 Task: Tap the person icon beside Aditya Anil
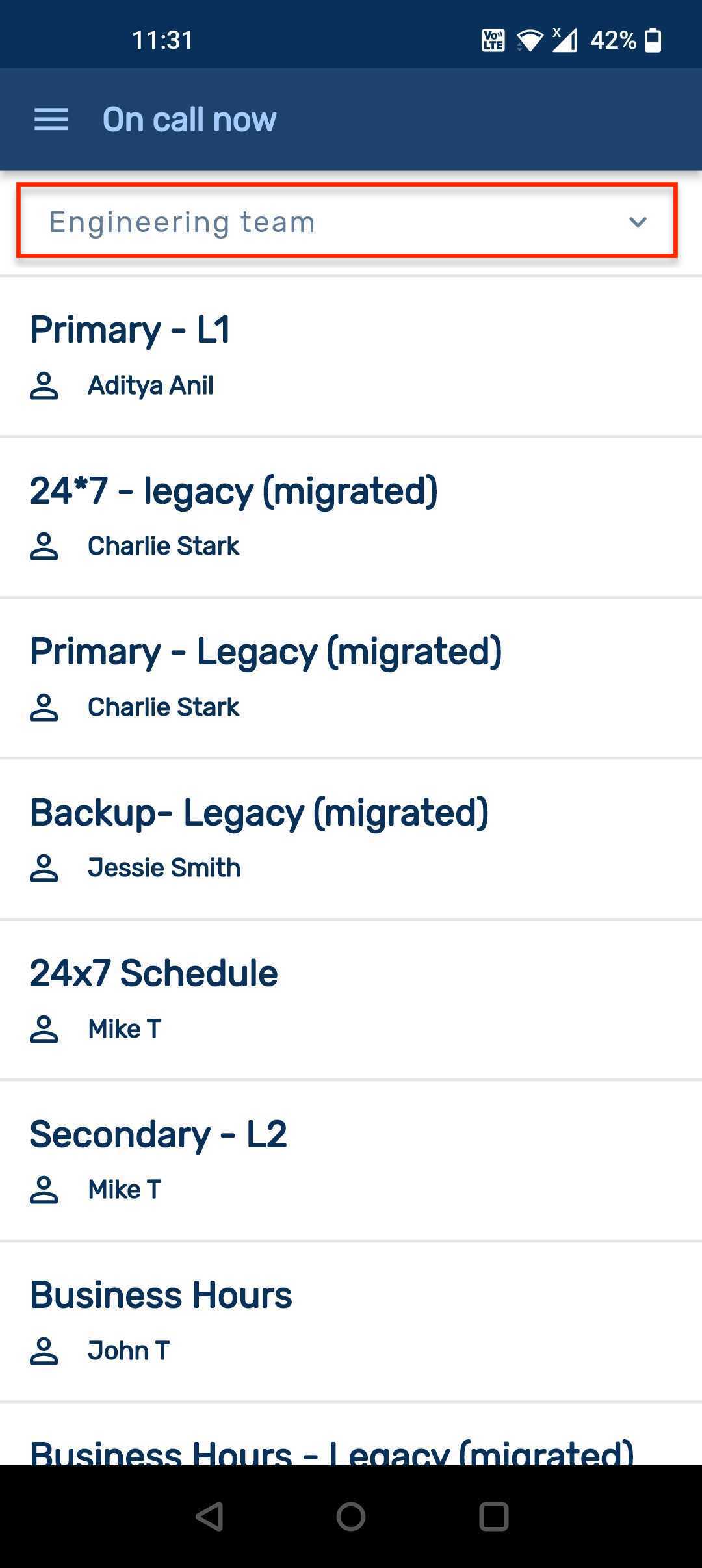coord(44,385)
